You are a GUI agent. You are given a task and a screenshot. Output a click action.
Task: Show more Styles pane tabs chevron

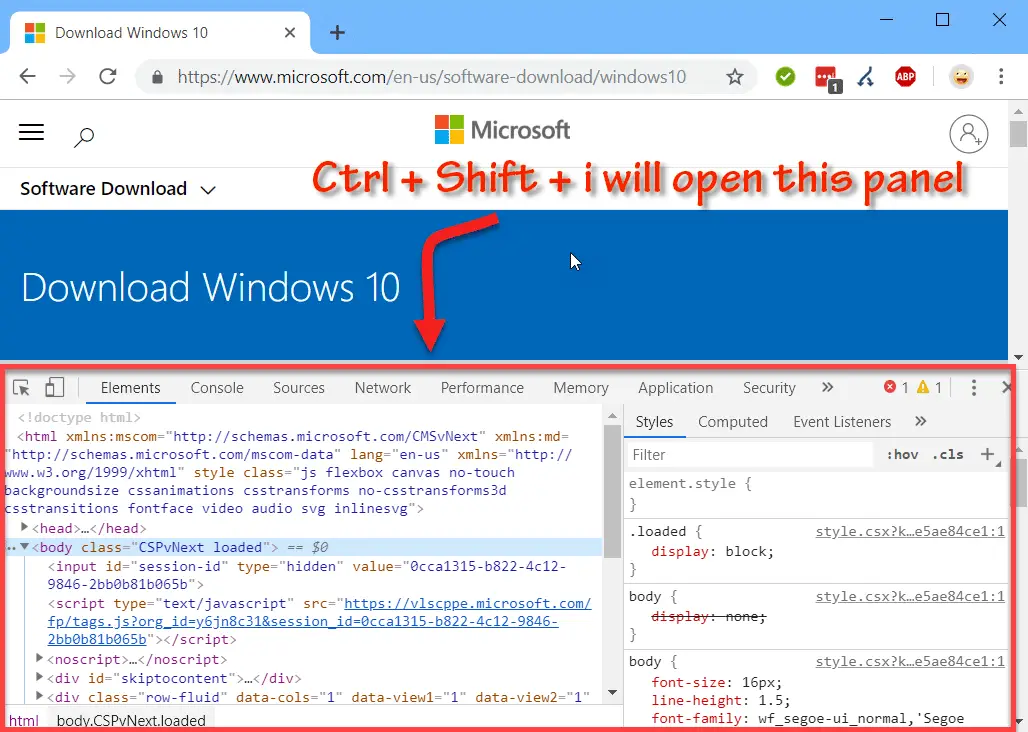click(x=920, y=421)
